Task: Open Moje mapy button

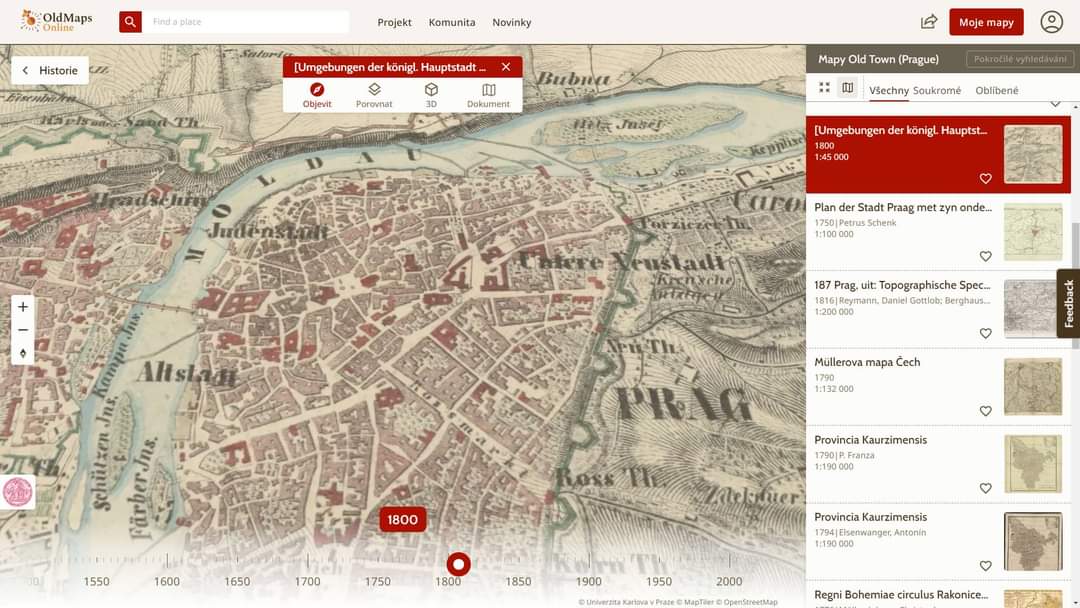Action: tap(986, 22)
